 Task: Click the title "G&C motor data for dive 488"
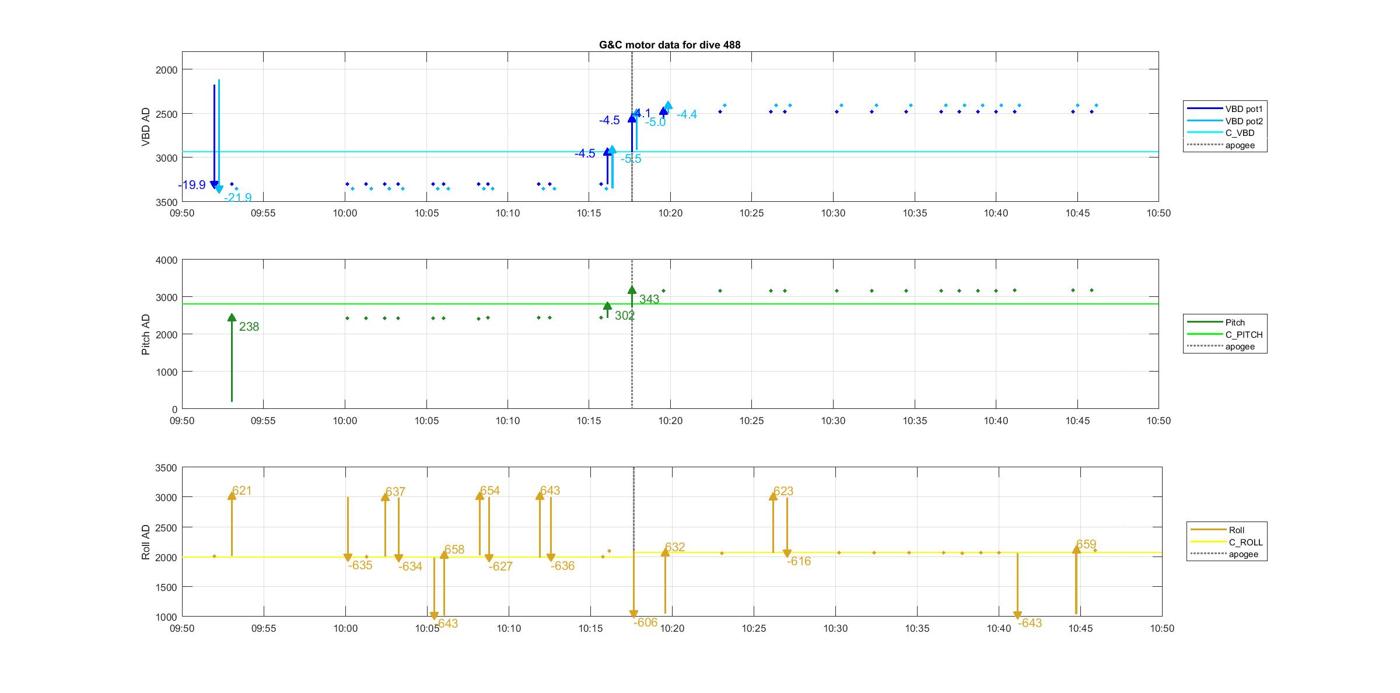669,45
